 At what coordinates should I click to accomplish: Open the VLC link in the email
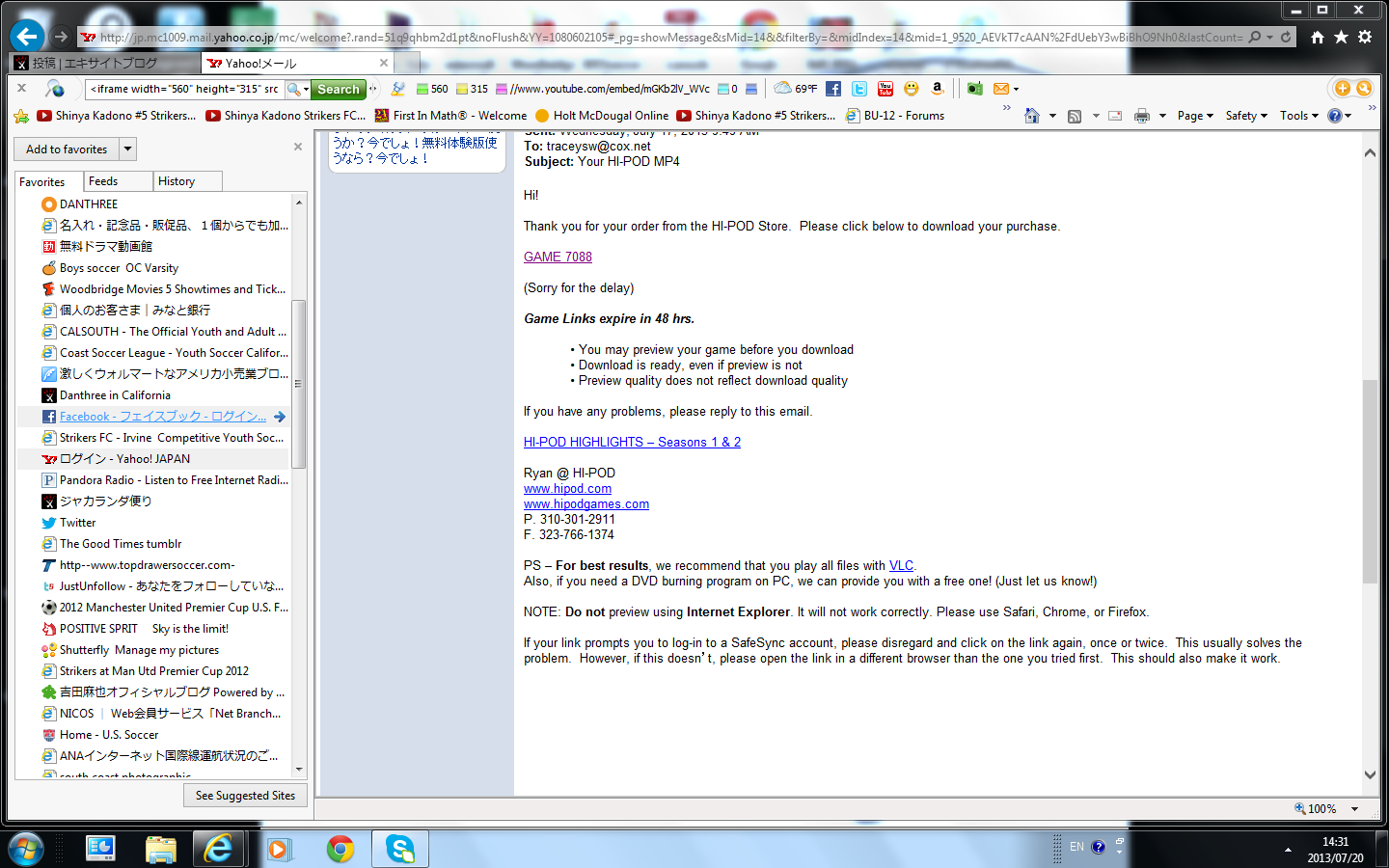click(x=901, y=566)
